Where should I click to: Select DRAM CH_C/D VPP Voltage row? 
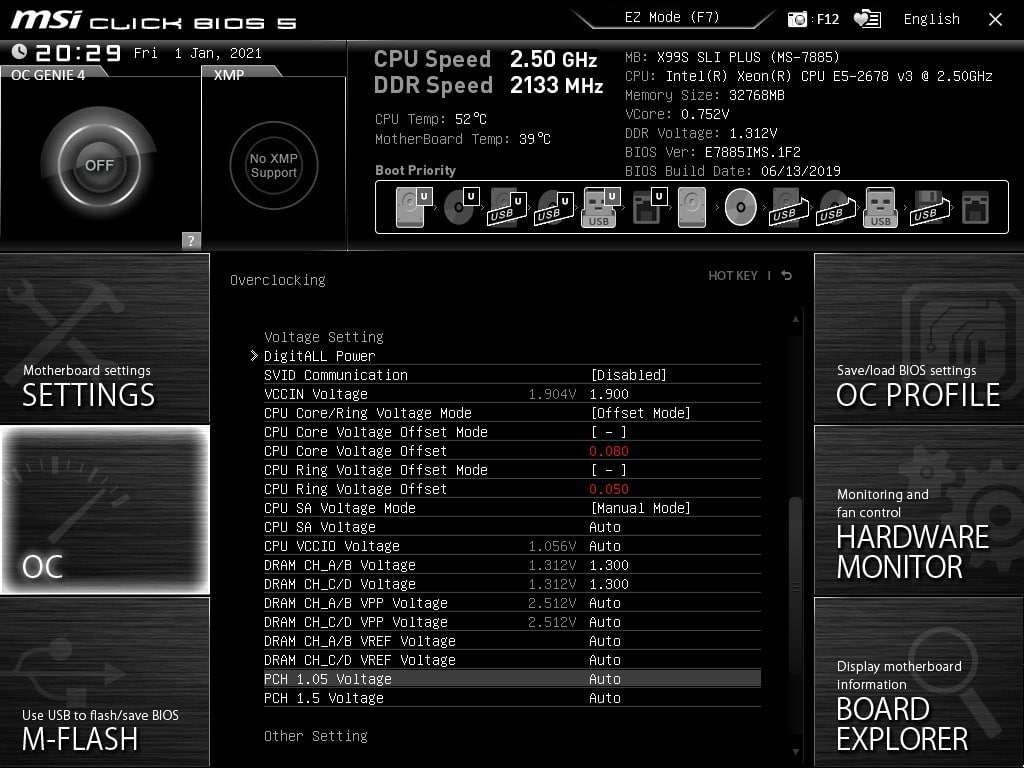click(512, 622)
